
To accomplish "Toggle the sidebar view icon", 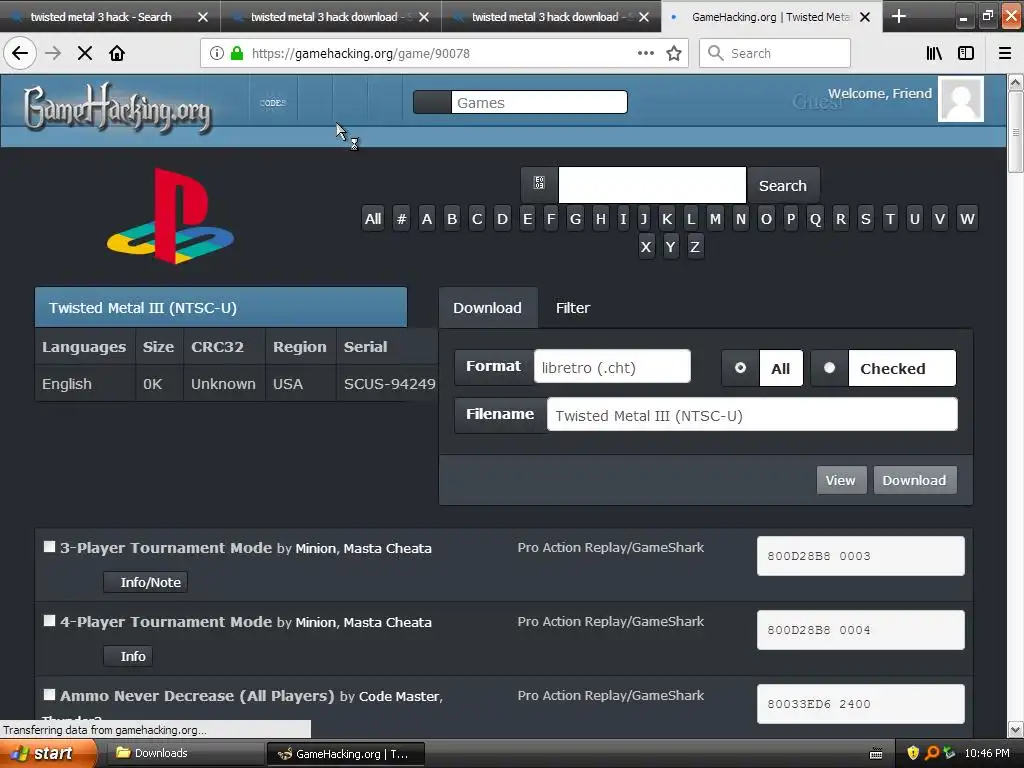I will [x=966, y=53].
